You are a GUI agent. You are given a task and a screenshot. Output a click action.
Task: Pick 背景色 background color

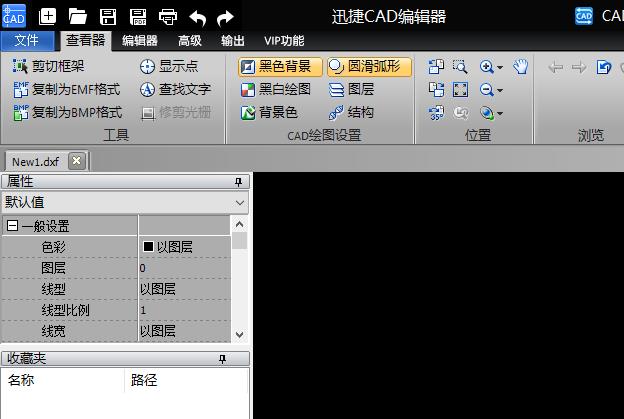coord(269,113)
